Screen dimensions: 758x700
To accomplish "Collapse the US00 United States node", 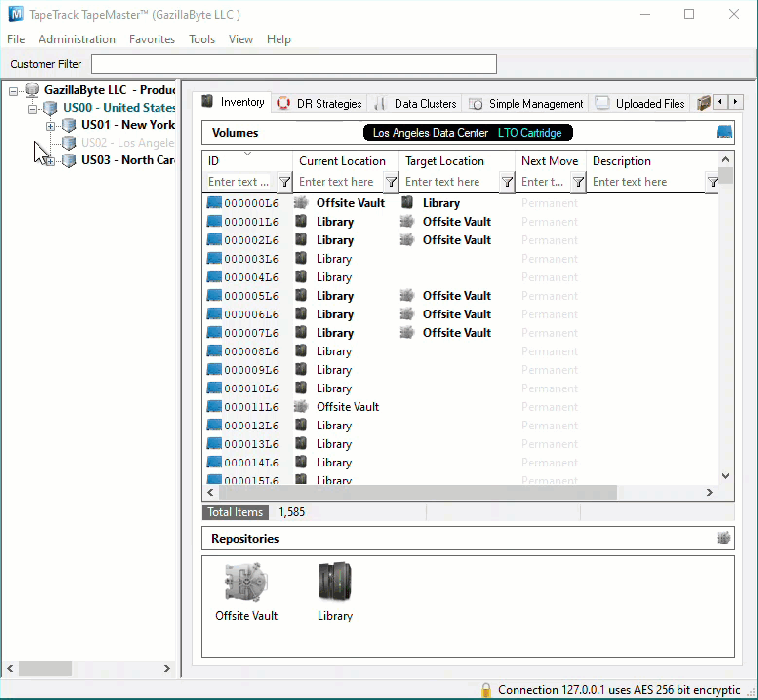I will tap(32, 109).
